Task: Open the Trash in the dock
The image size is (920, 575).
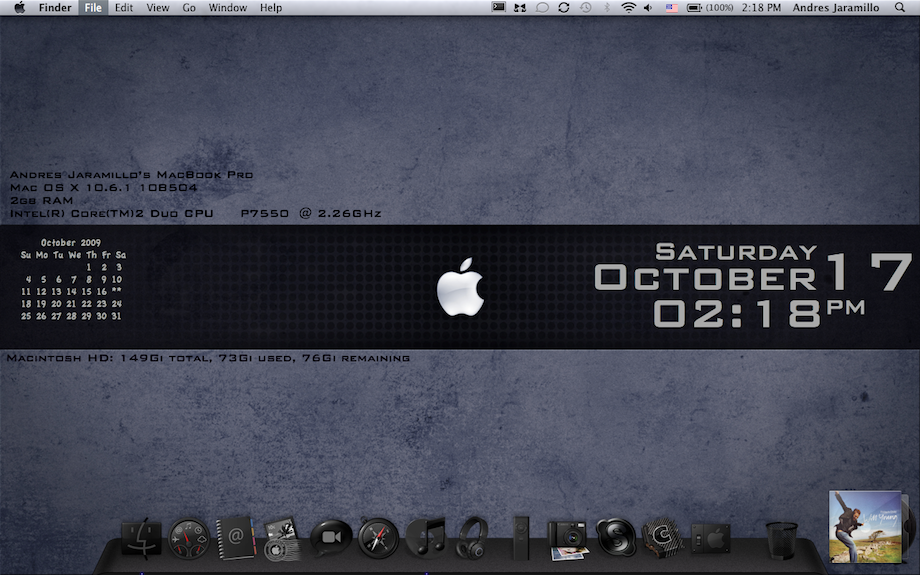Action: pyautogui.click(x=782, y=540)
